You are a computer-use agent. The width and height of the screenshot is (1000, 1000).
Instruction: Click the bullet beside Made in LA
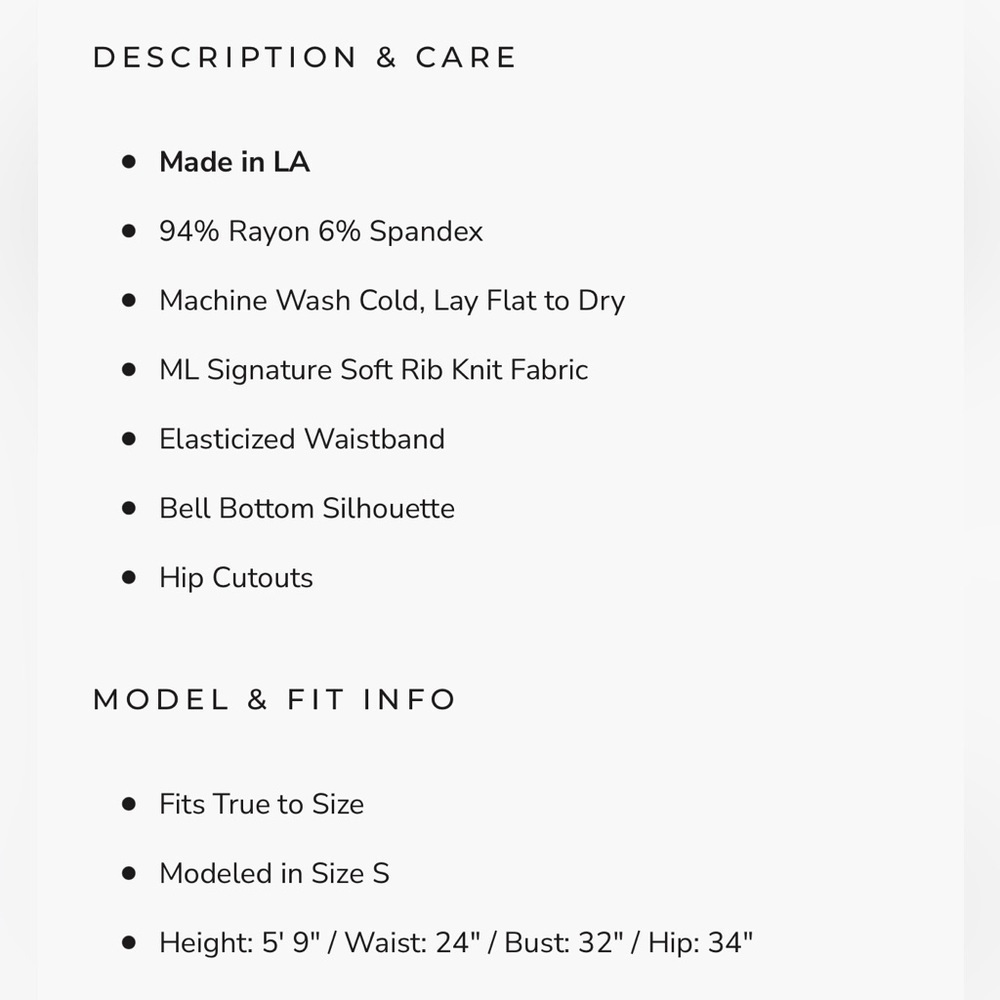(129, 162)
